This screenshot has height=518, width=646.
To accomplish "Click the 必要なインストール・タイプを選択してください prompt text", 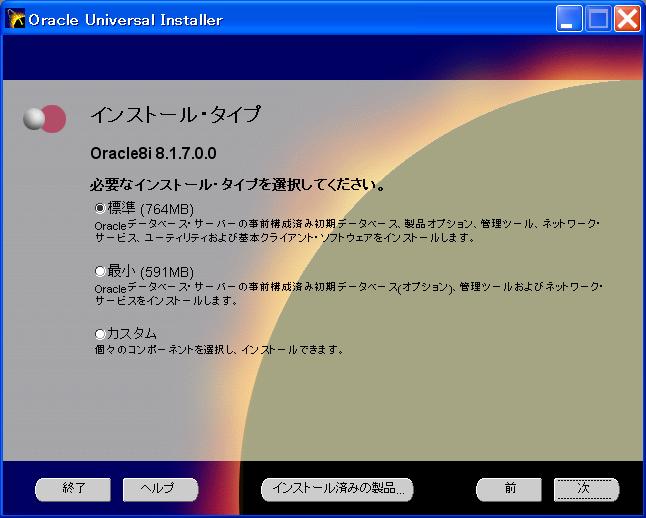I will pyautogui.click(x=238, y=185).
